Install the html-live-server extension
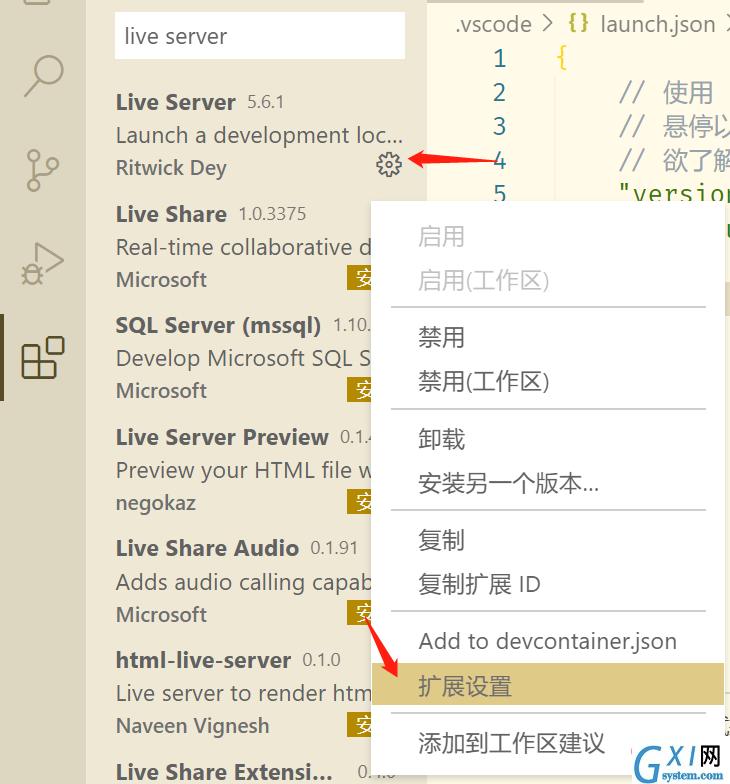 [360, 724]
